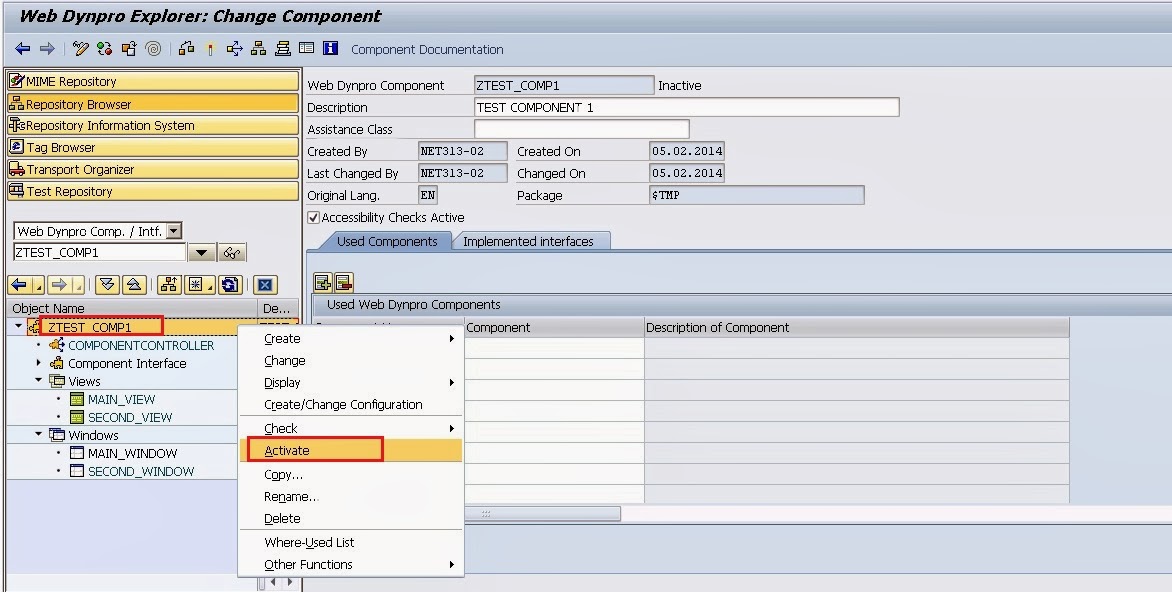This screenshot has width=1172, height=592.
Task: Click the Delete Row icon above components table
Action: (343, 283)
